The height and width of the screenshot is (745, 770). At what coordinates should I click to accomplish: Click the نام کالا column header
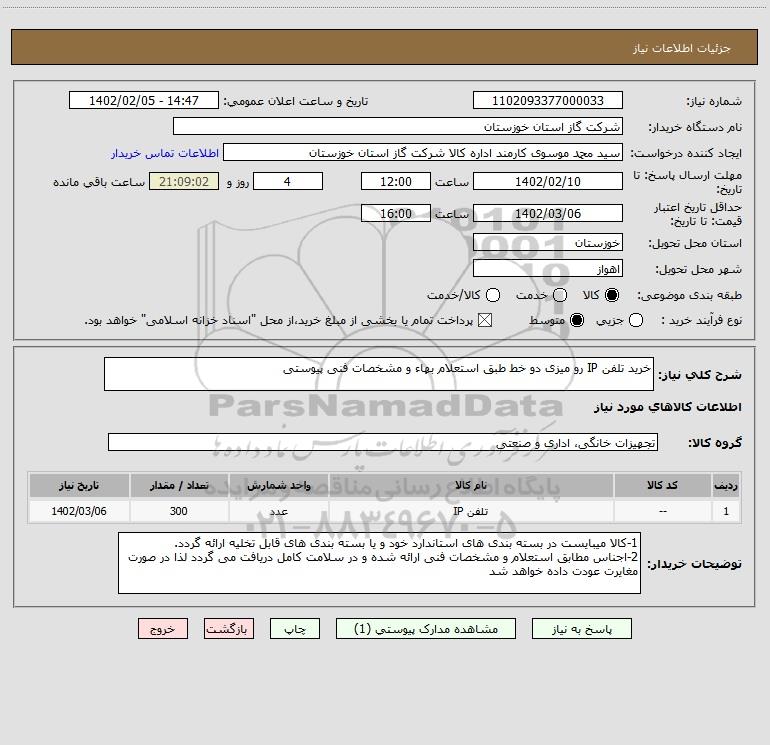pos(470,485)
